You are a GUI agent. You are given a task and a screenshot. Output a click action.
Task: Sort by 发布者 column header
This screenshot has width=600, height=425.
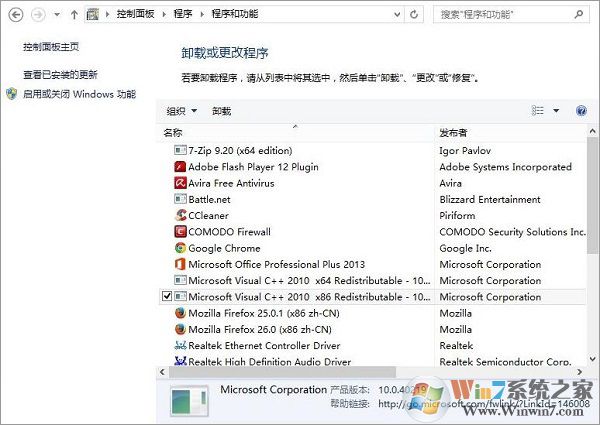510,133
